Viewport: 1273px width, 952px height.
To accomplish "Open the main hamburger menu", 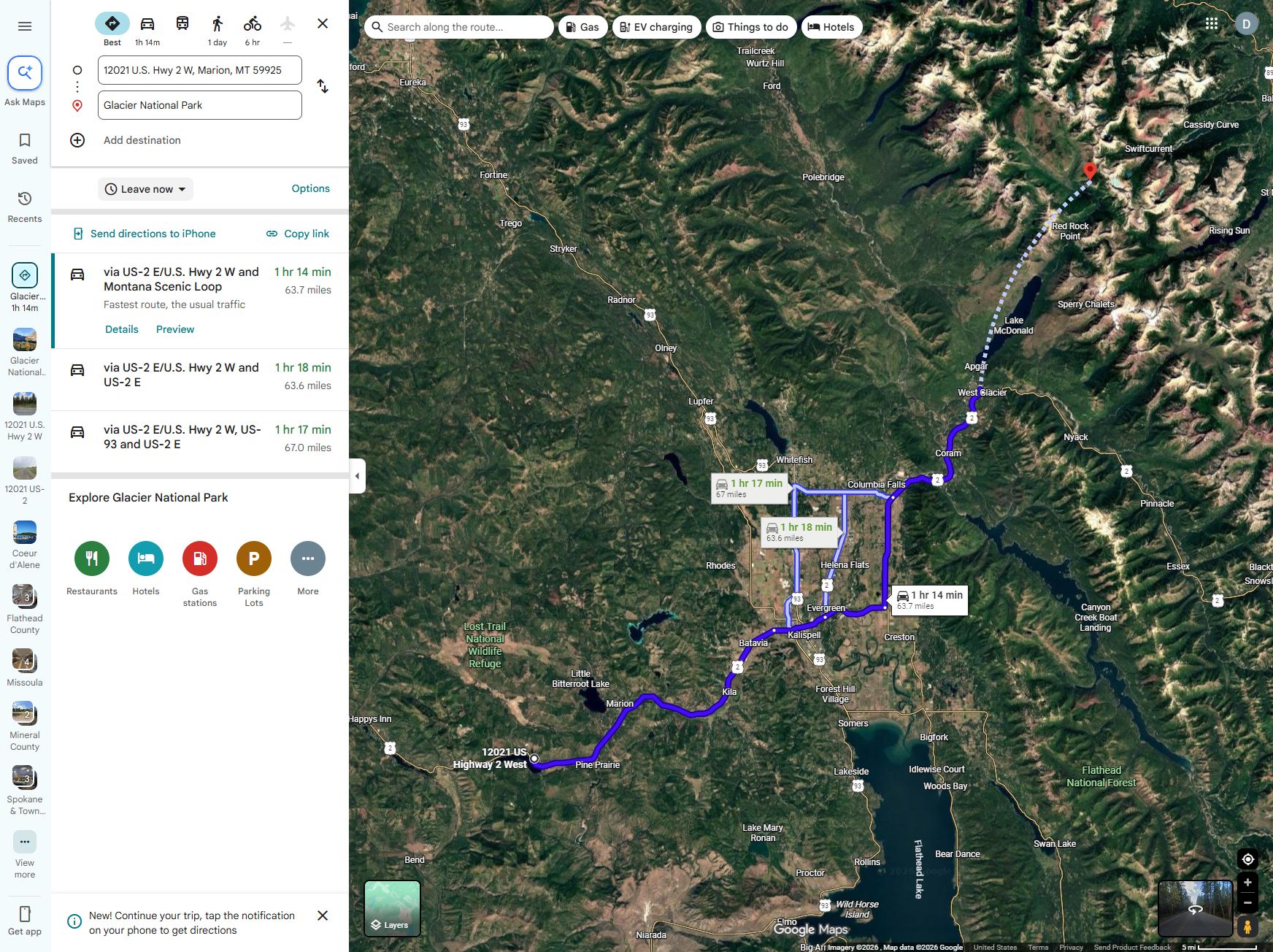I will coord(25,26).
